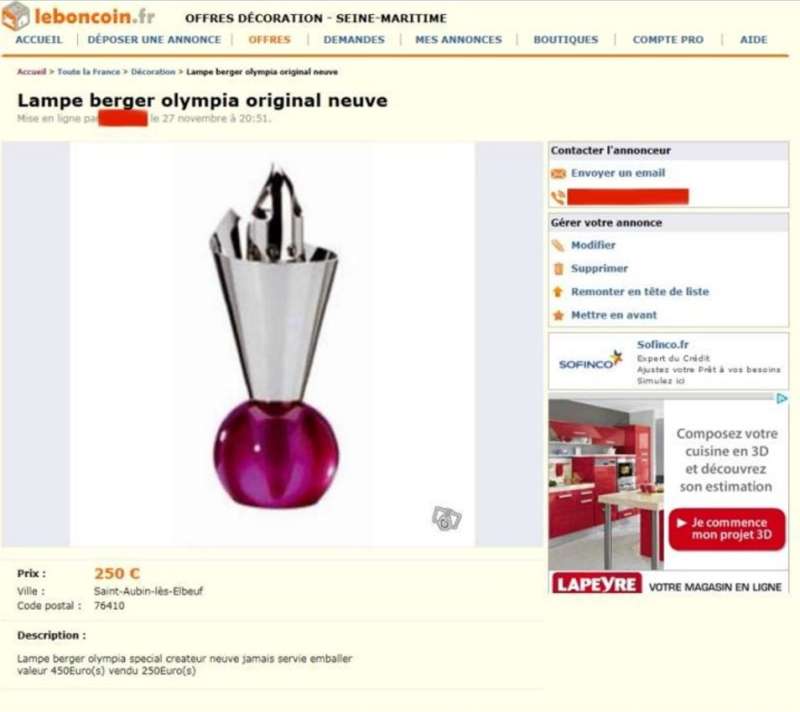Open Mes annonces in navigation
This screenshot has width=800, height=712.
(x=458, y=40)
